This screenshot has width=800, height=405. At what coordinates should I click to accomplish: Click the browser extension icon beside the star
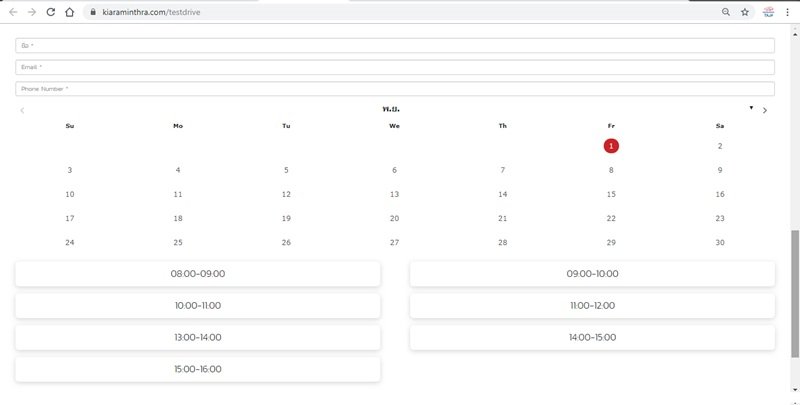click(769, 12)
